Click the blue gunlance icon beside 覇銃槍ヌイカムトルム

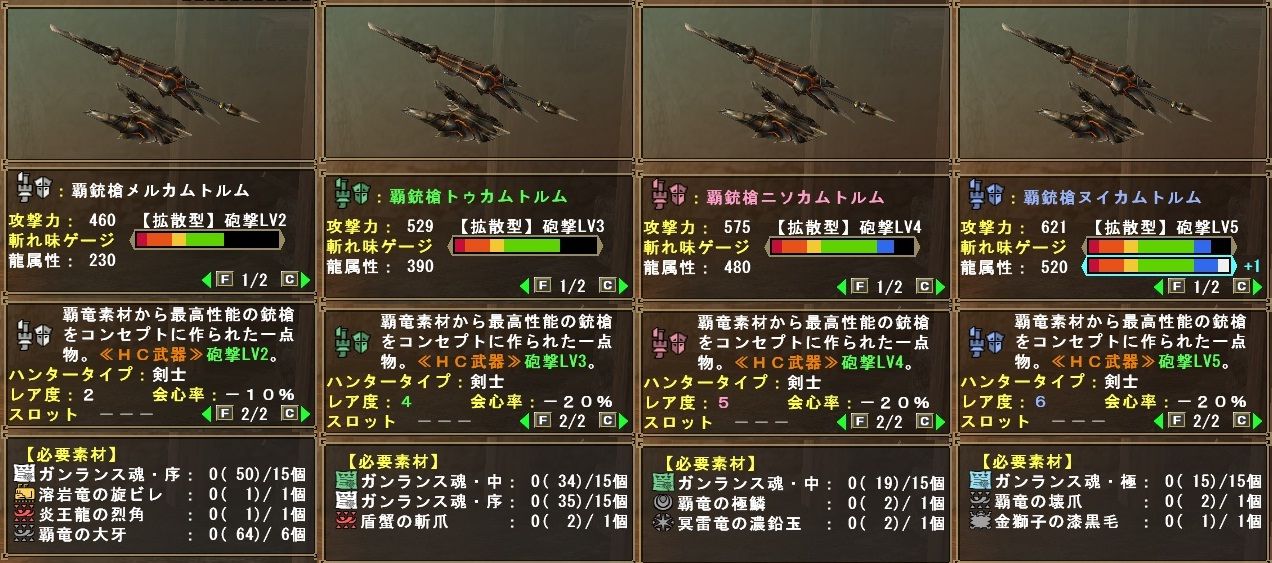[985, 195]
